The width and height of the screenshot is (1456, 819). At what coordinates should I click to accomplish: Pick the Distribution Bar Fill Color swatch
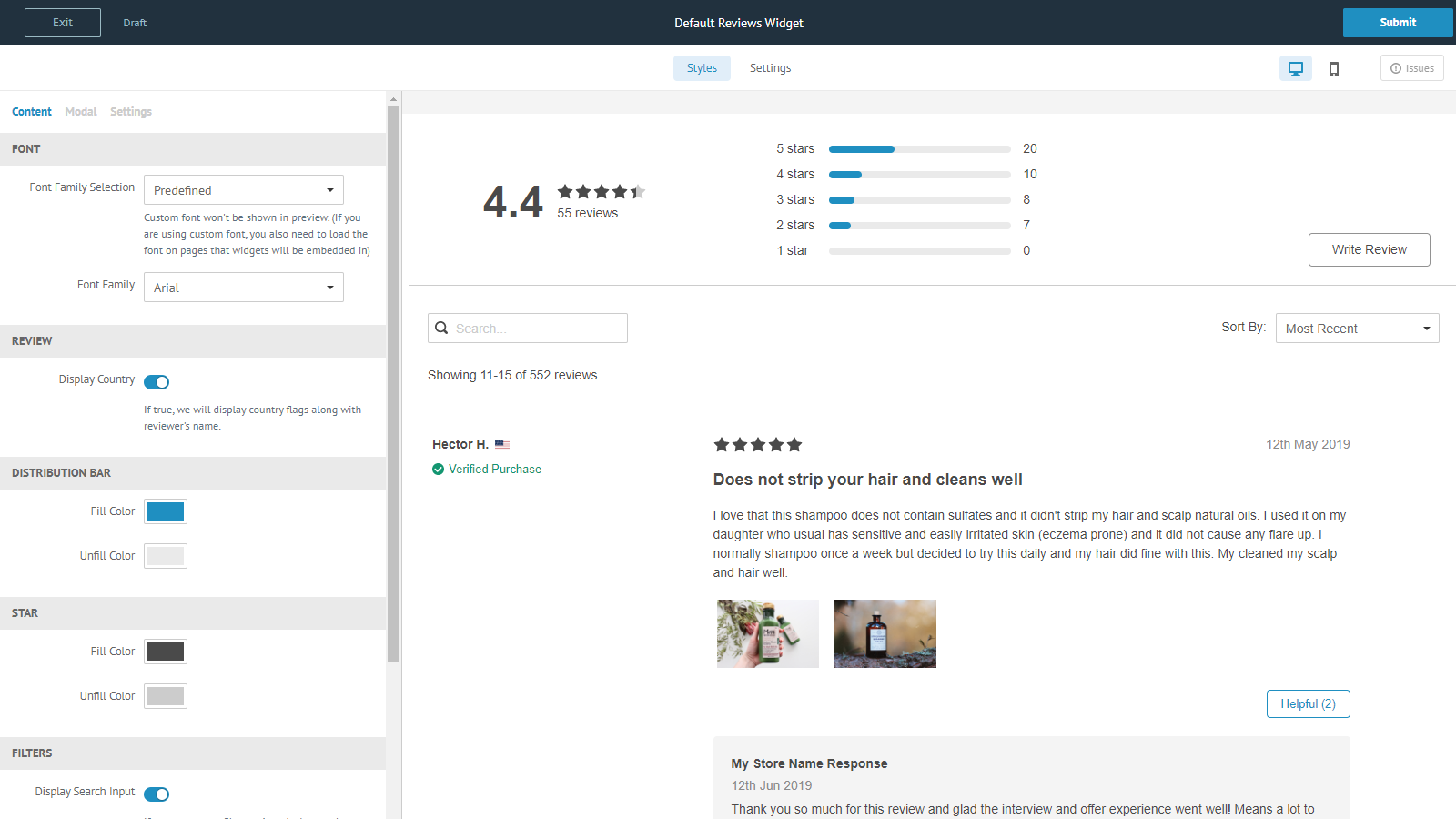coord(166,511)
